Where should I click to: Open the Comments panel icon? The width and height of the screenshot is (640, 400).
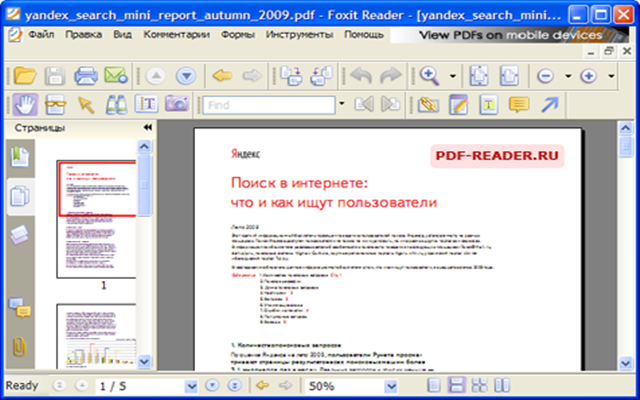point(20,308)
